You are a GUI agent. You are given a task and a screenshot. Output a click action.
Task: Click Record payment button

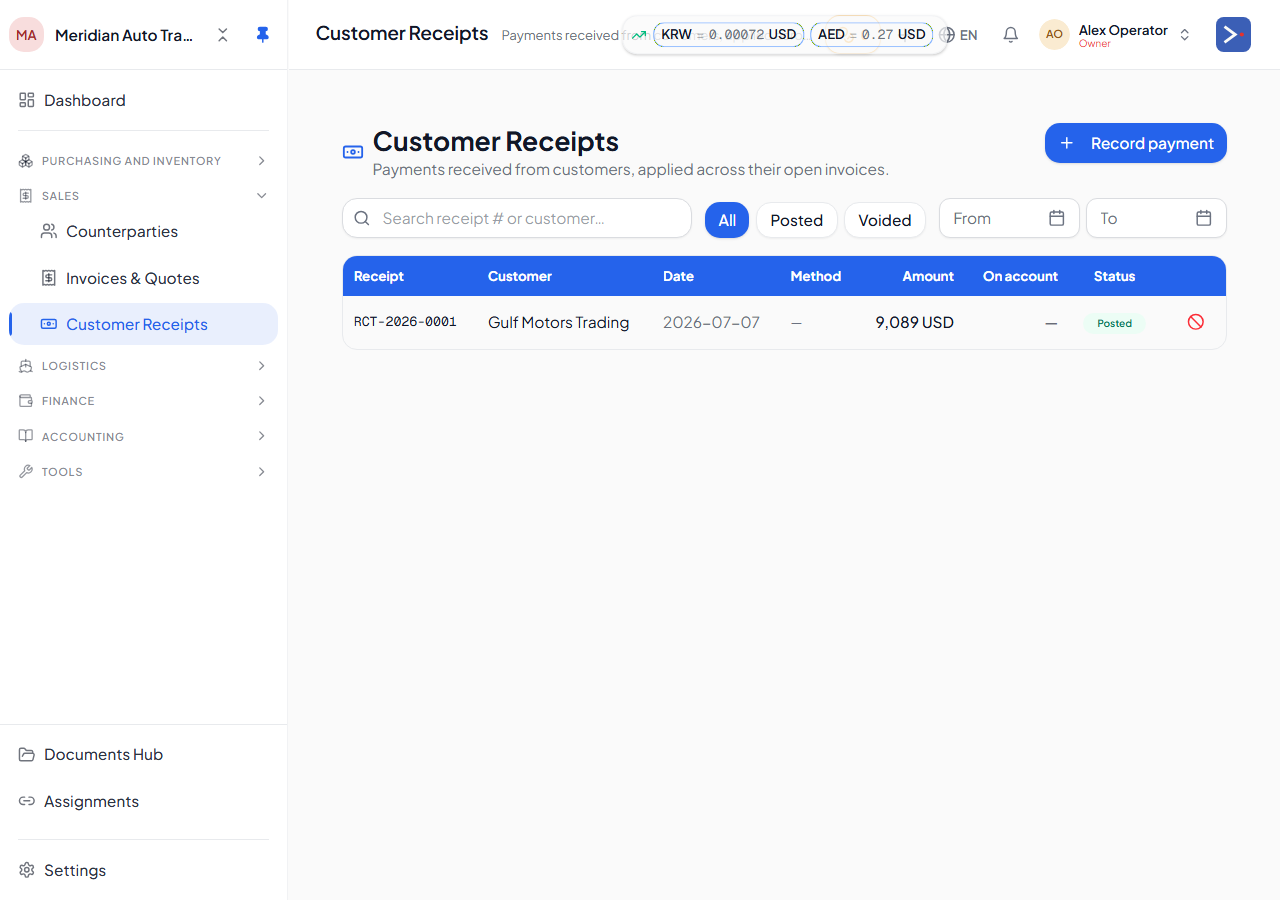(x=1136, y=143)
